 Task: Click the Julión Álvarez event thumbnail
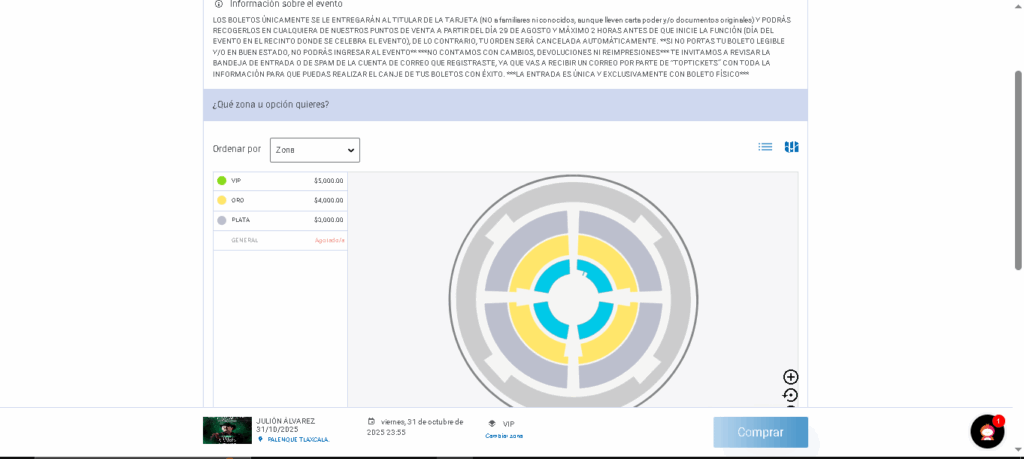pos(227,430)
